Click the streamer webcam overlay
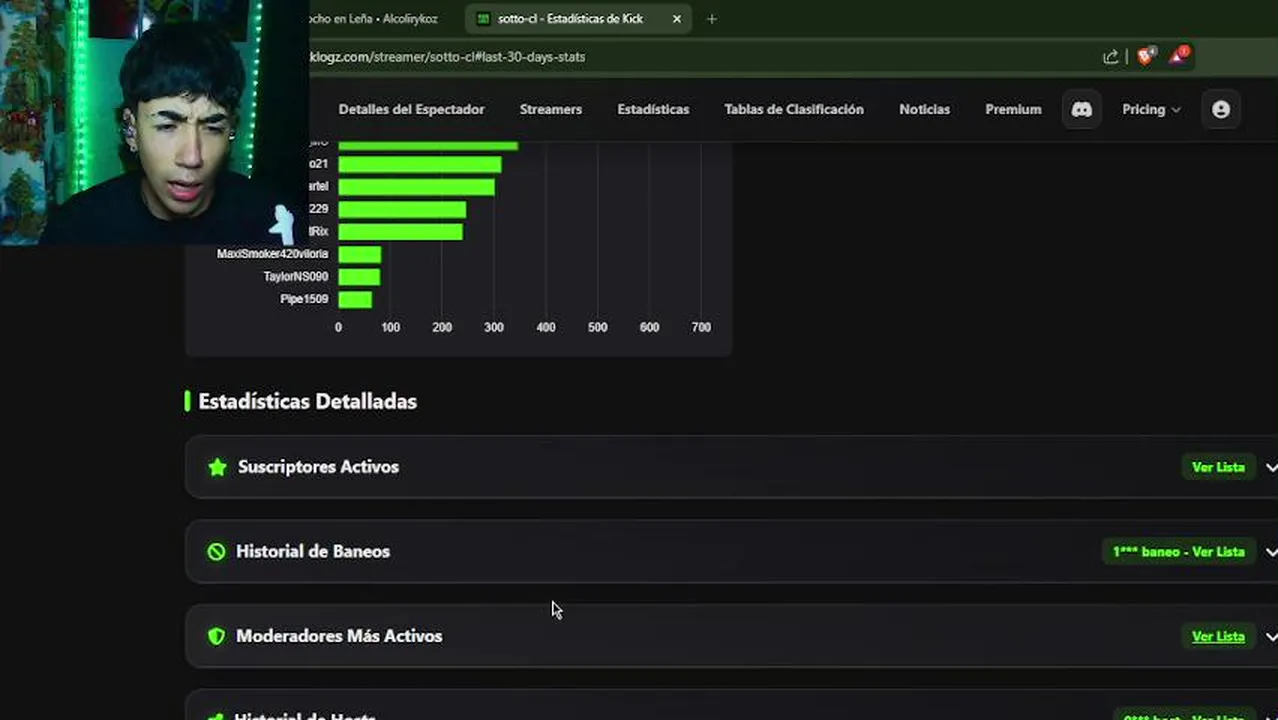This screenshot has height=720, width=1278. coord(154,122)
